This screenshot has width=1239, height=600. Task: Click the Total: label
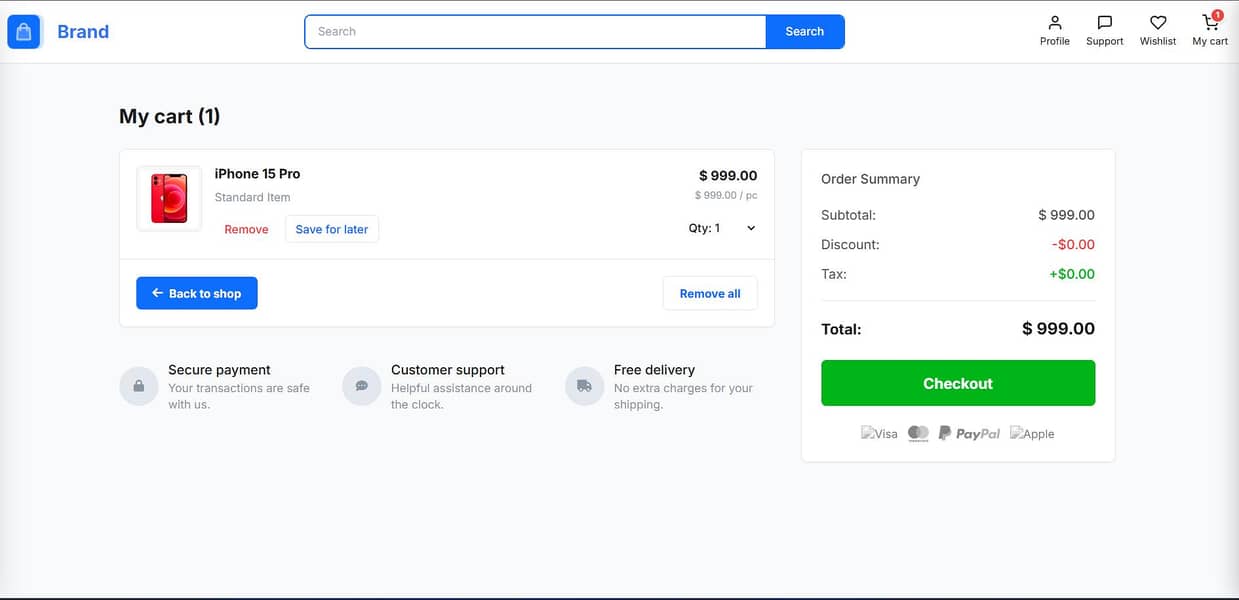click(x=841, y=329)
